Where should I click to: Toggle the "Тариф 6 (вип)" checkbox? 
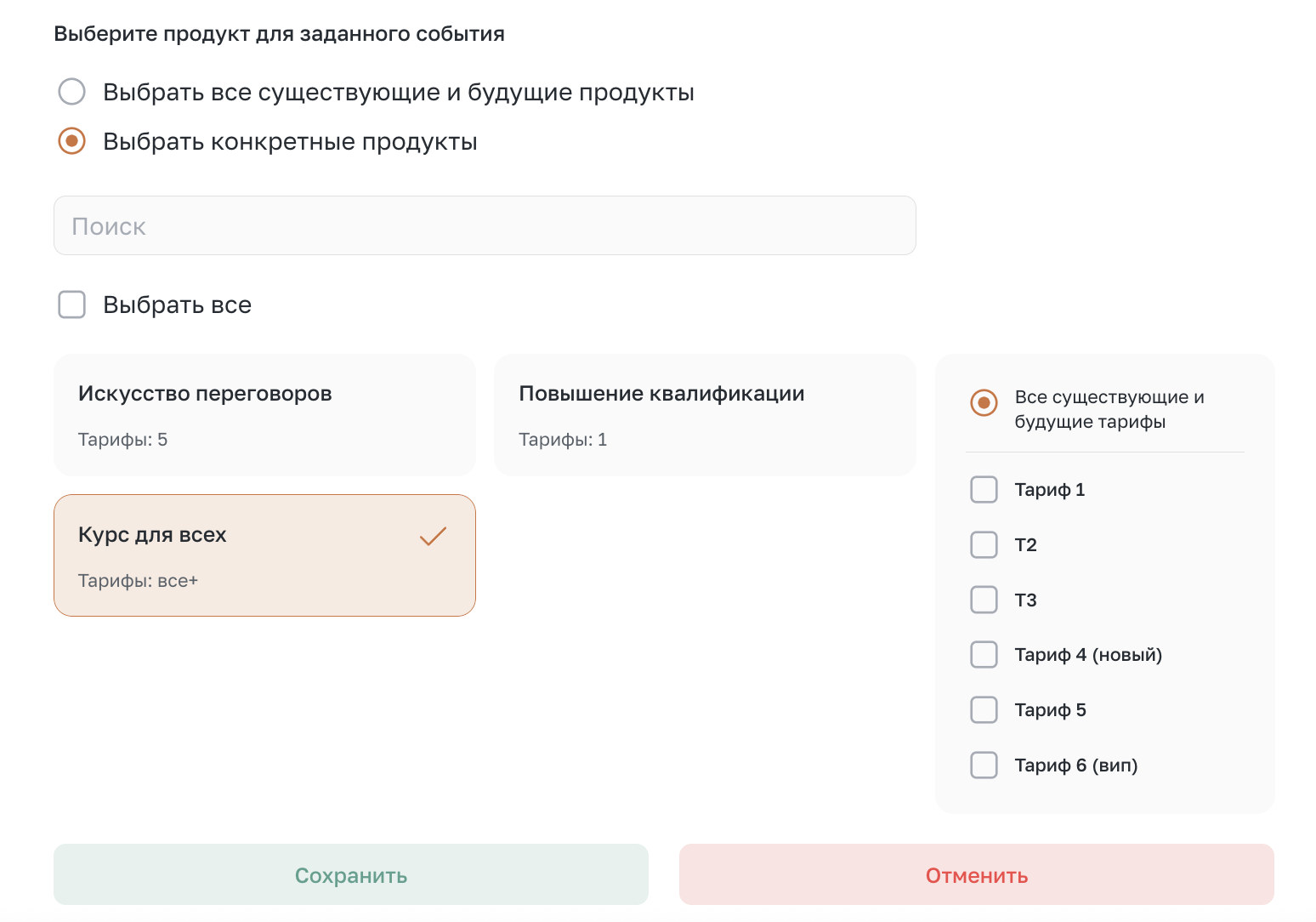coord(984,765)
